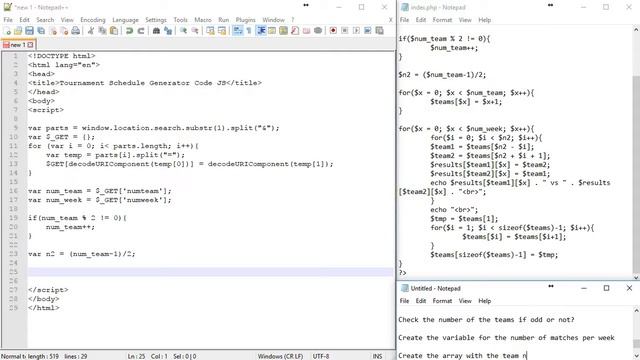Click line 'var n2 = (num_team-1)/2;' in editor
Image resolution: width=640 pixels, height=360 pixels.
coord(82,254)
